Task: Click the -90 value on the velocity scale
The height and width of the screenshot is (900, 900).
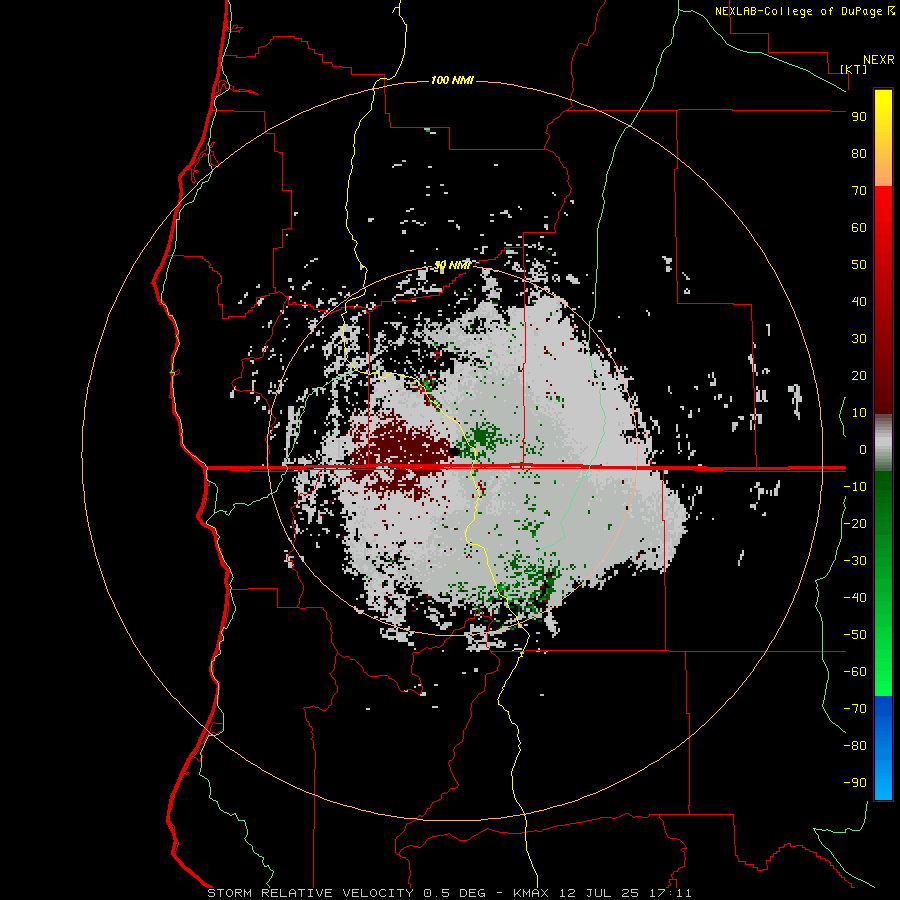Action: point(855,782)
